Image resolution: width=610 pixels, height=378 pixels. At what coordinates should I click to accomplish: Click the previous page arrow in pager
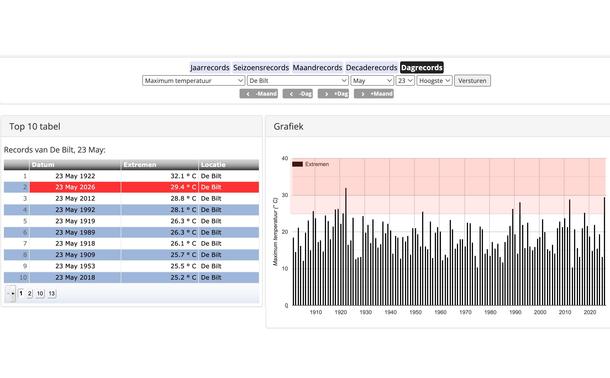click(x=11, y=293)
